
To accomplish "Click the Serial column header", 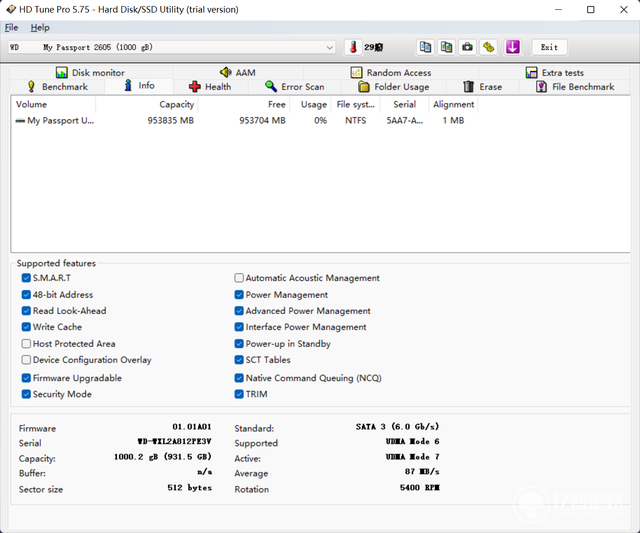I will pos(404,104).
